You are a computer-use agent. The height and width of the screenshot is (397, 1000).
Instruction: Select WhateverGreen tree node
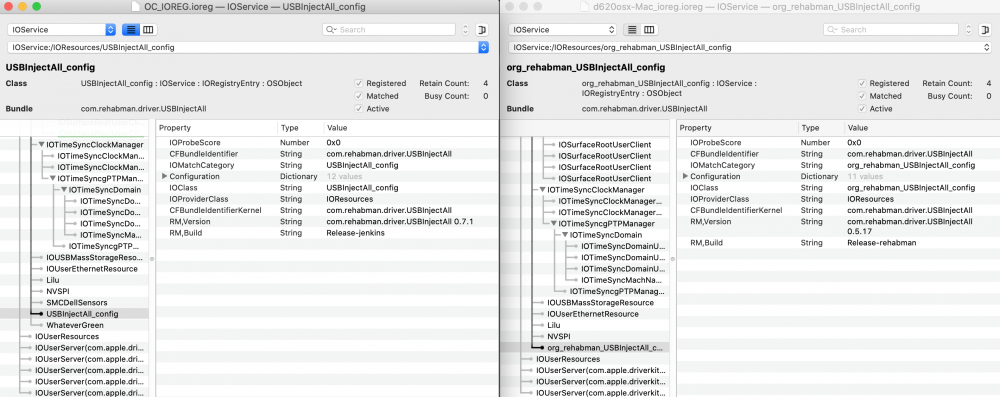click(x=75, y=326)
